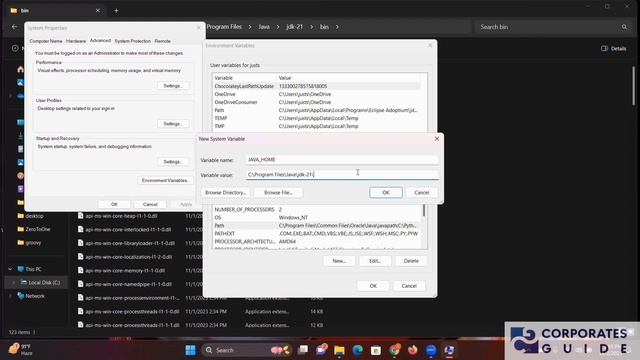
Task: Click OK in New System Variable dialog
Action: click(386, 192)
